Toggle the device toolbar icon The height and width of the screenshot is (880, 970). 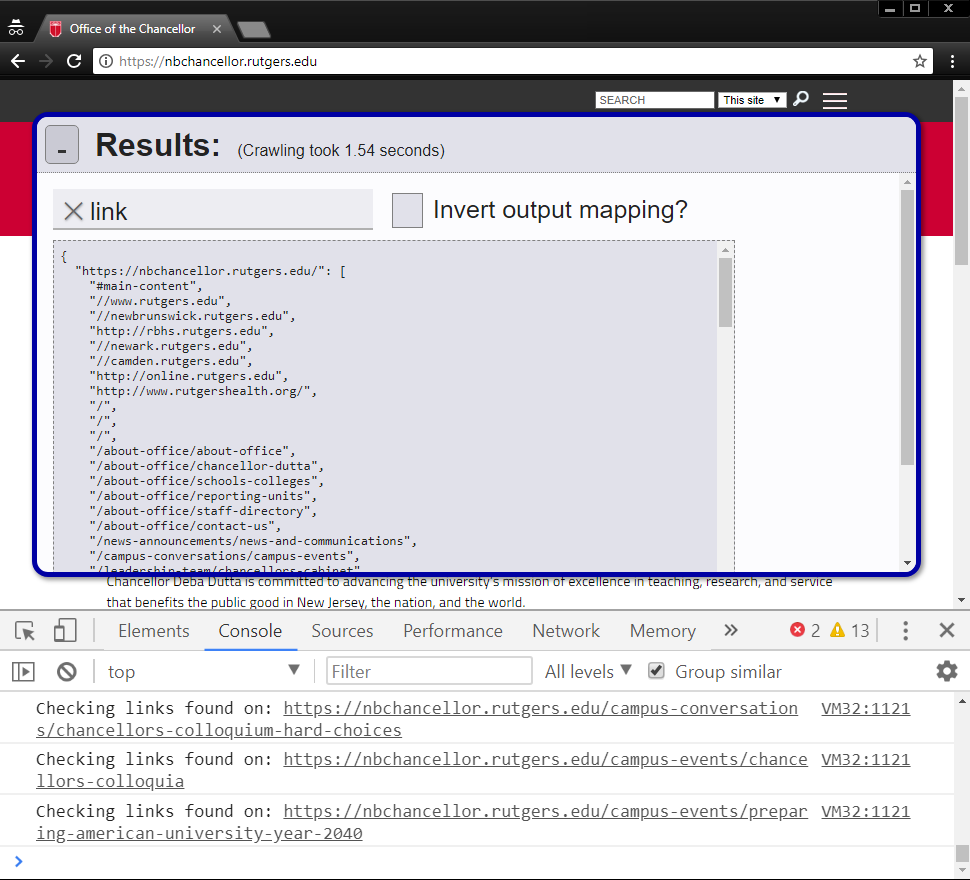click(x=65, y=631)
